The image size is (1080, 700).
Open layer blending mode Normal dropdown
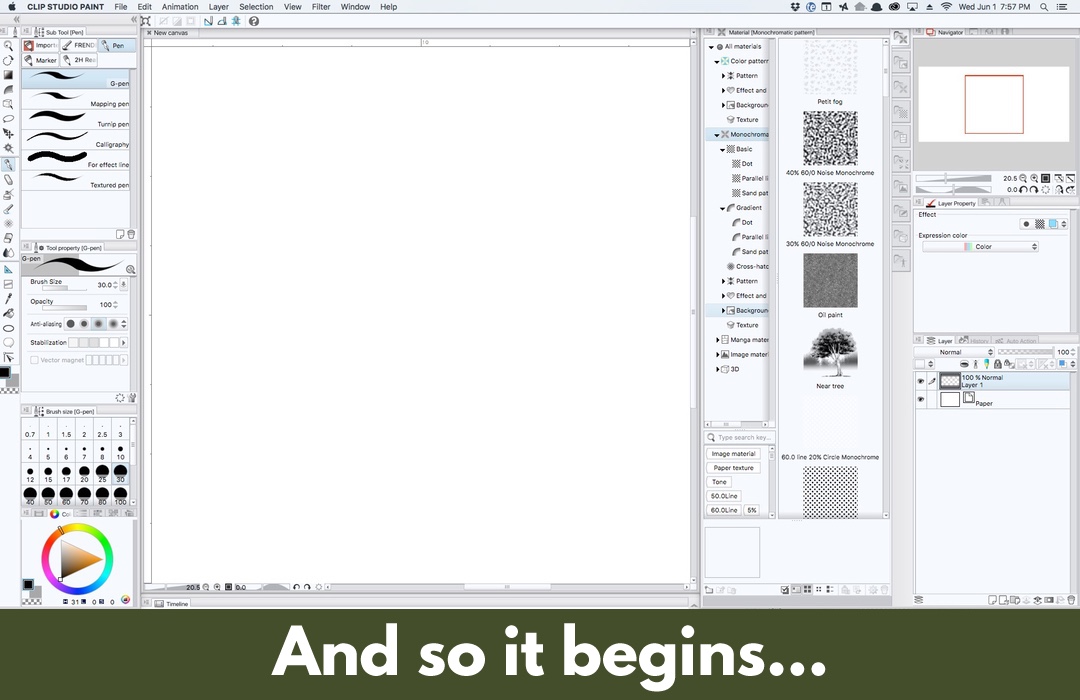coord(954,352)
